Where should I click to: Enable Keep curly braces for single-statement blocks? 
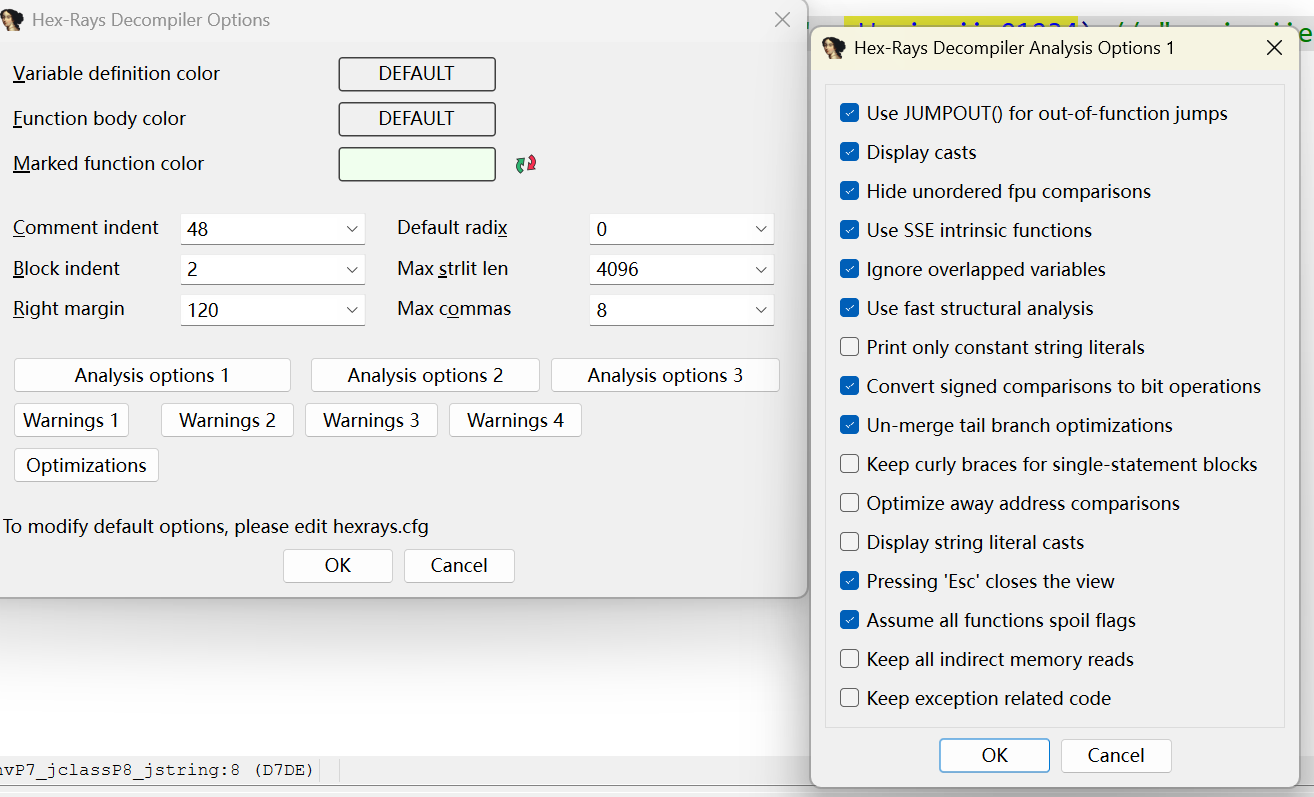(x=850, y=465)
